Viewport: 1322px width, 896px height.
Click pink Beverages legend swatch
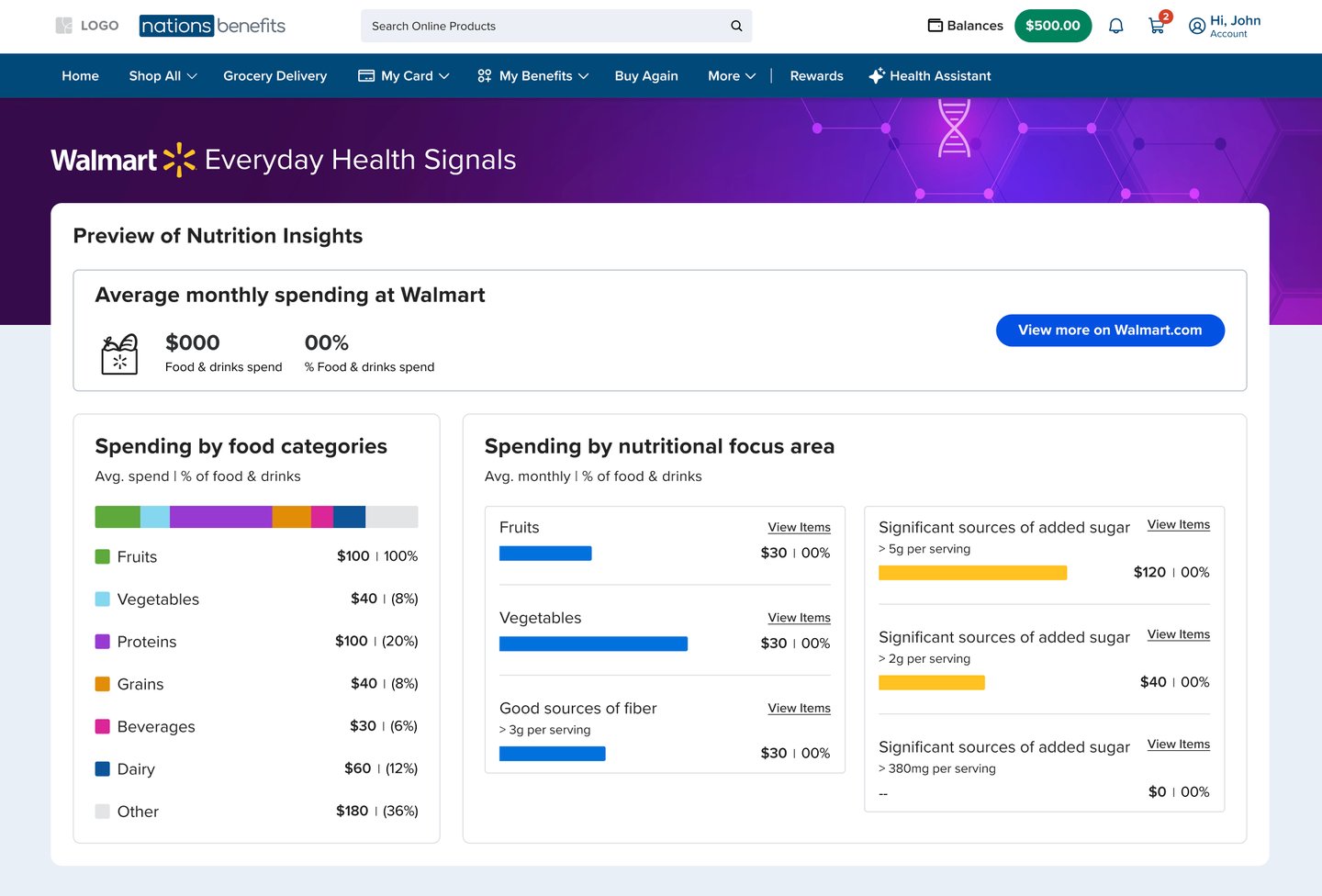point(103,726)
